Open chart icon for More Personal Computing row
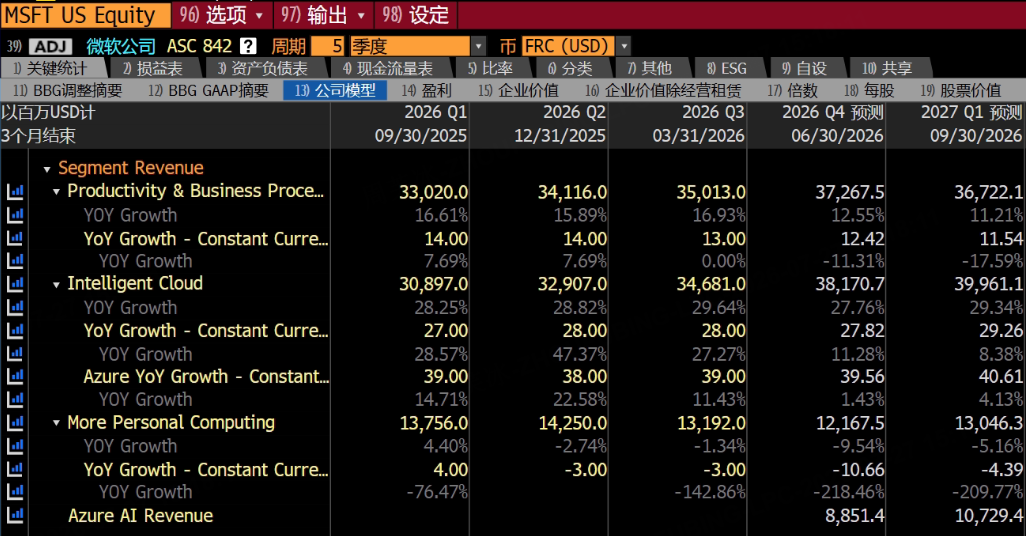Screen dimensions: 1026x536 [14, 422]
